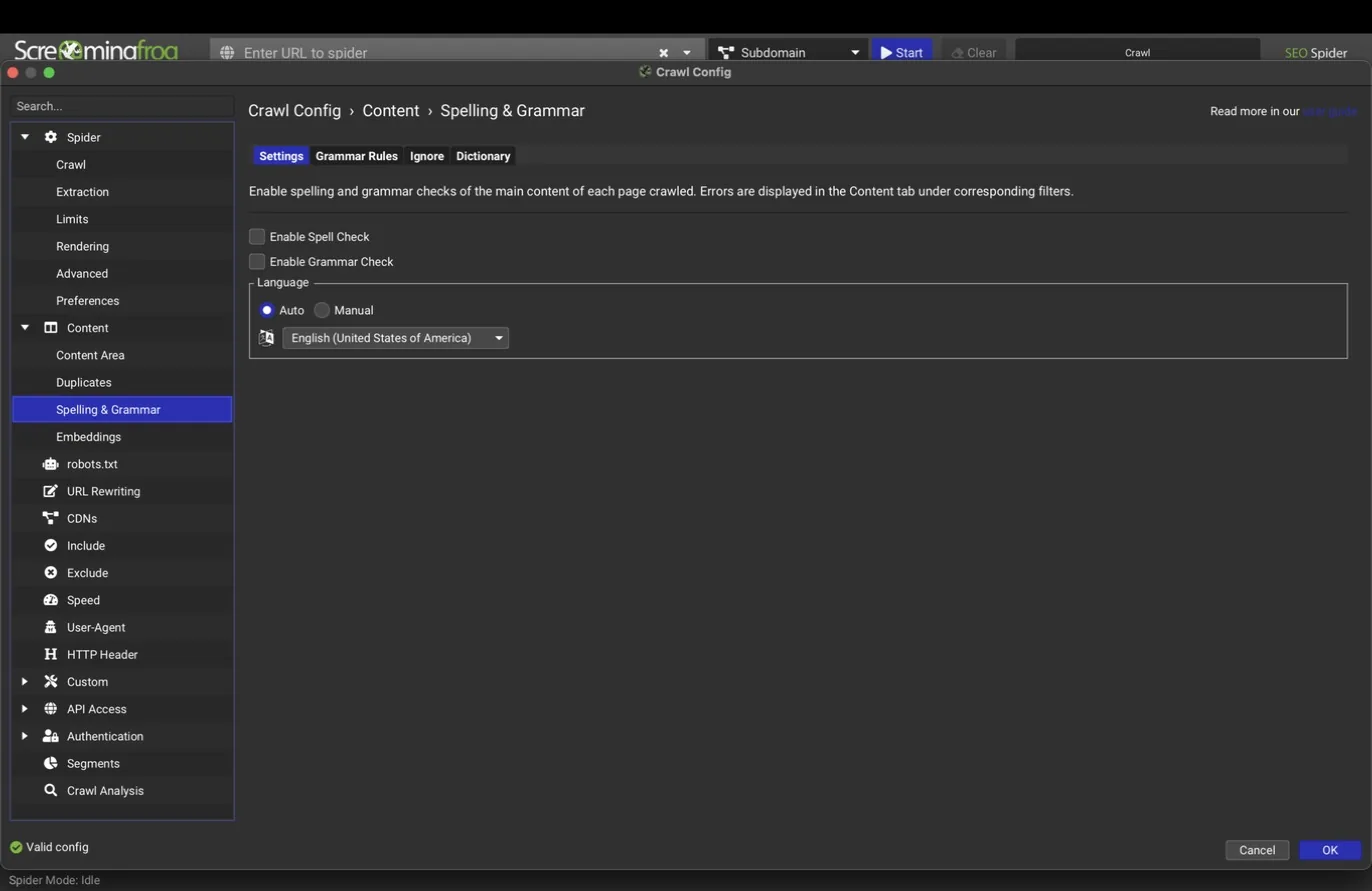Click the Start crawl button

902,53
